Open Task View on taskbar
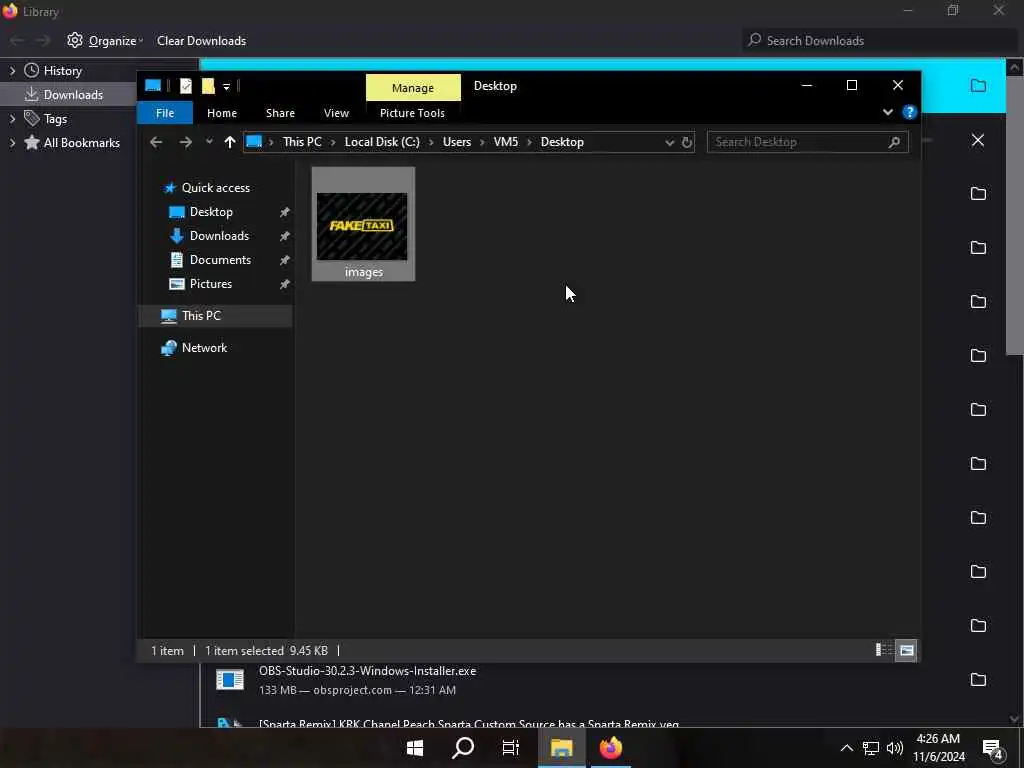 click(511, 748)
